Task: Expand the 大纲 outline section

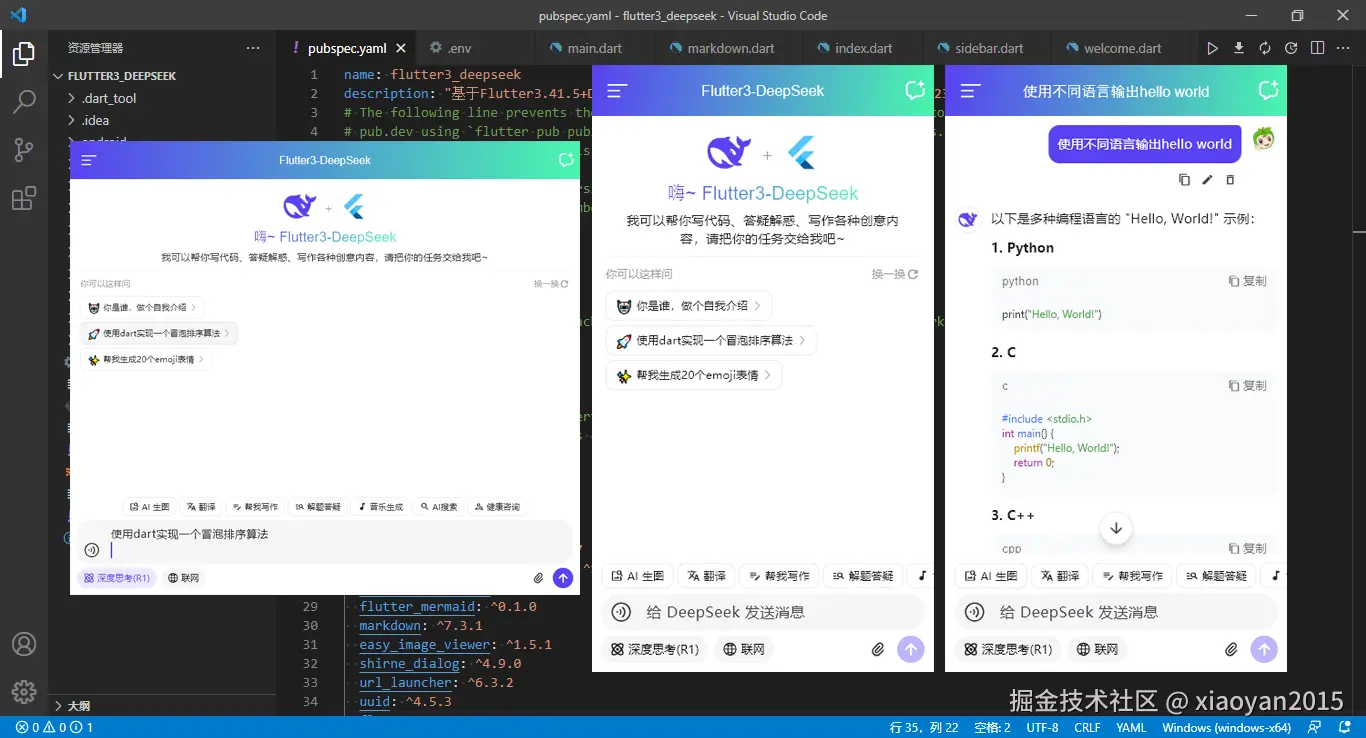Action: (x=79, y=705)
